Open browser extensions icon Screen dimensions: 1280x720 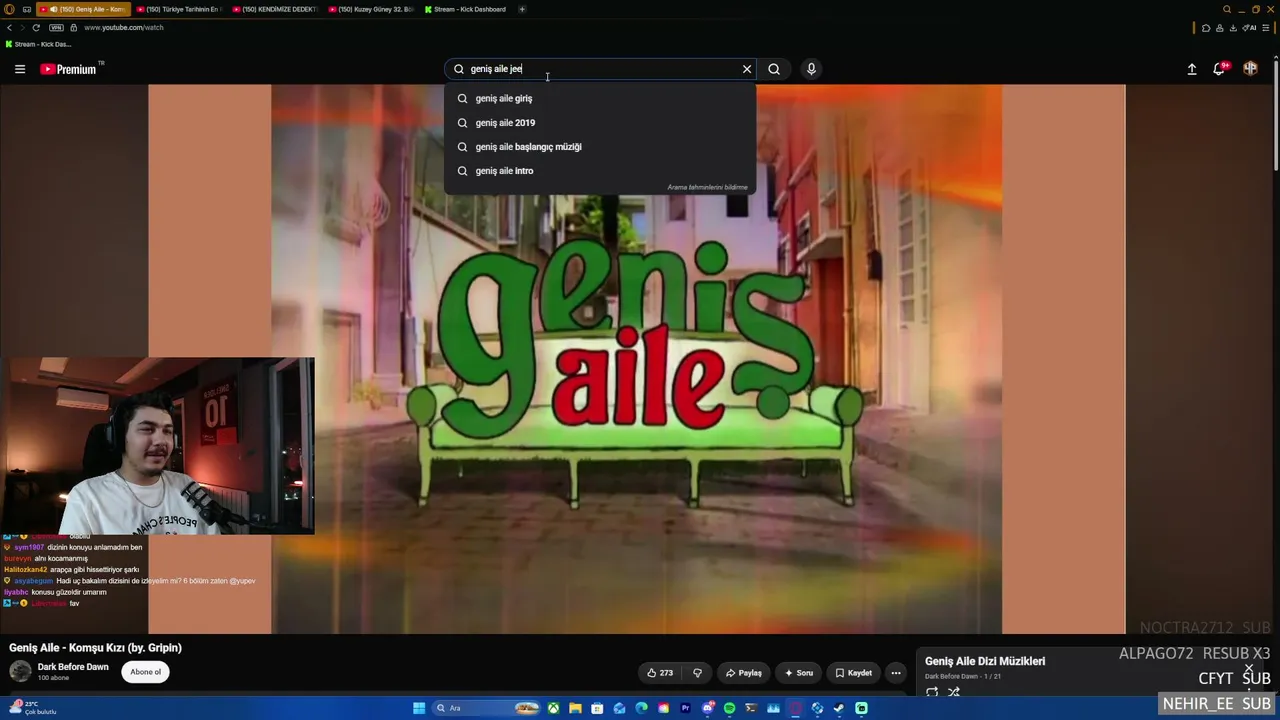coord(1206,28)
